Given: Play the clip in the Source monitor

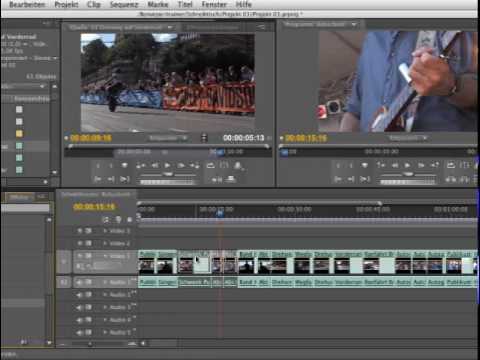Looking at the screenshot, I should (x=167, y=165).
